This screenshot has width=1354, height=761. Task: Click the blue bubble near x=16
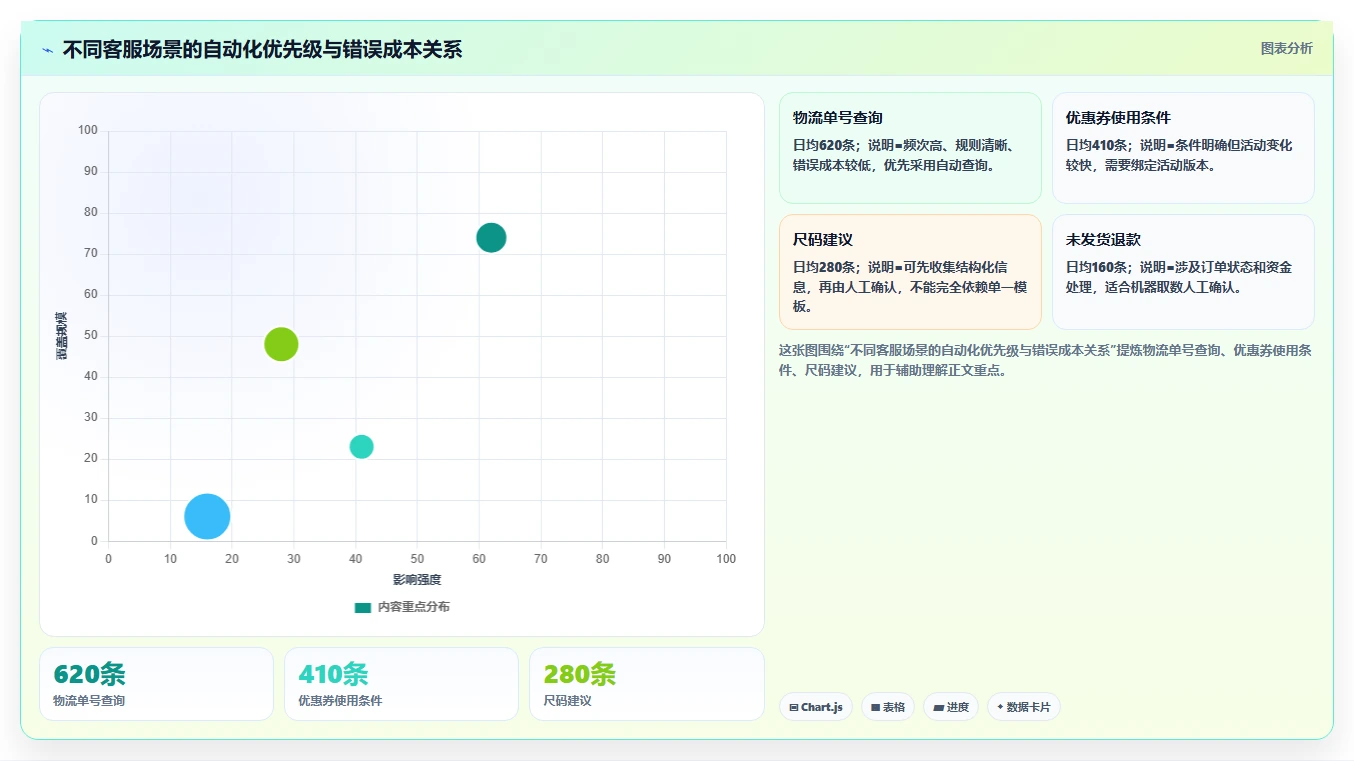tap(207, 517)
